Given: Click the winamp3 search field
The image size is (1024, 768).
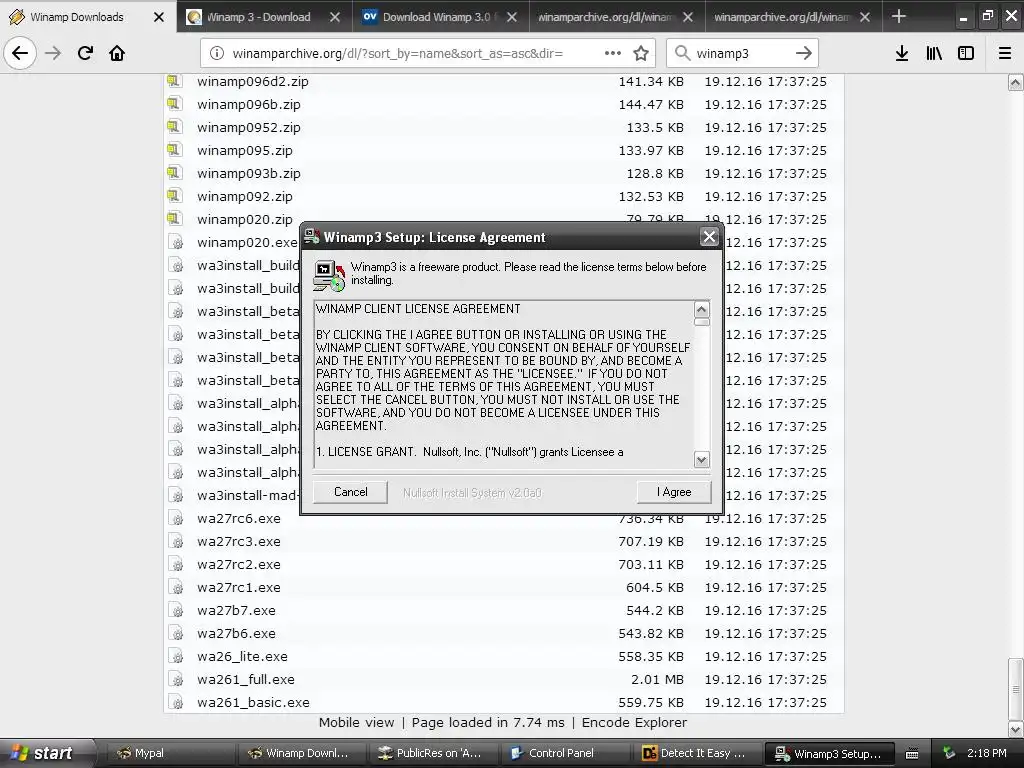Looking at the screenshot, I should 742,53.
